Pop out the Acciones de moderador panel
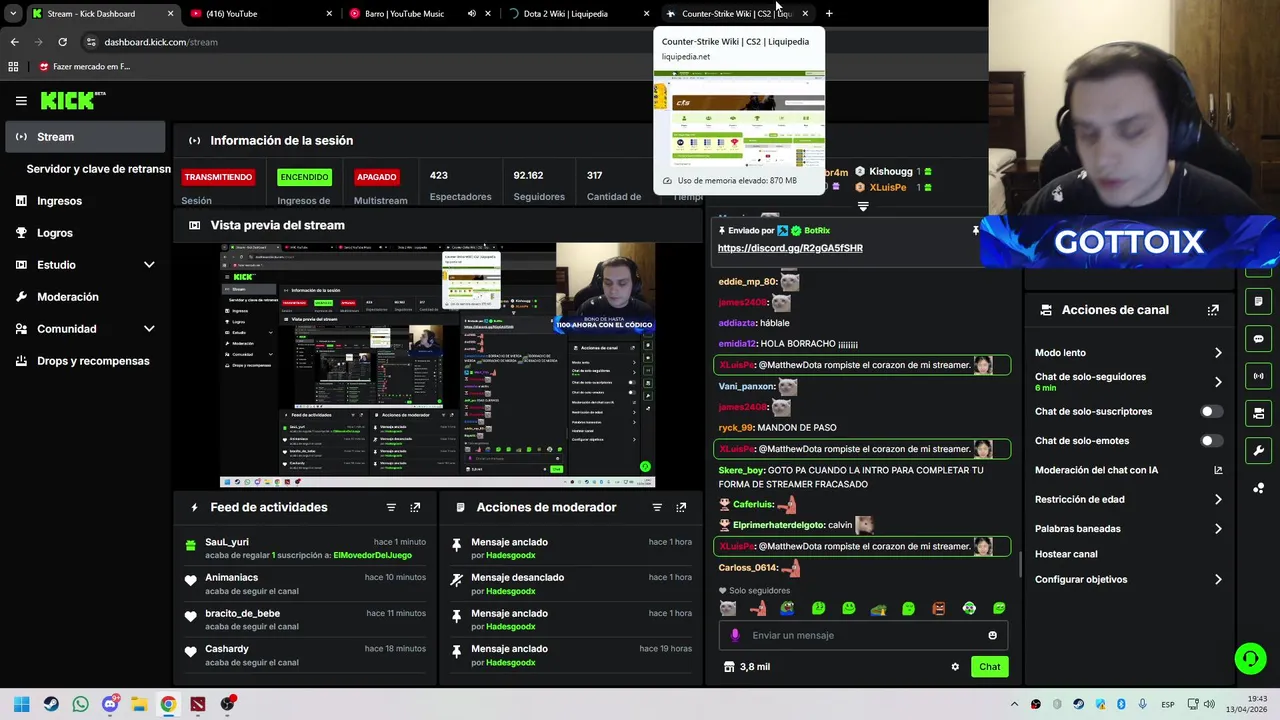 click(x=681, y=508)
